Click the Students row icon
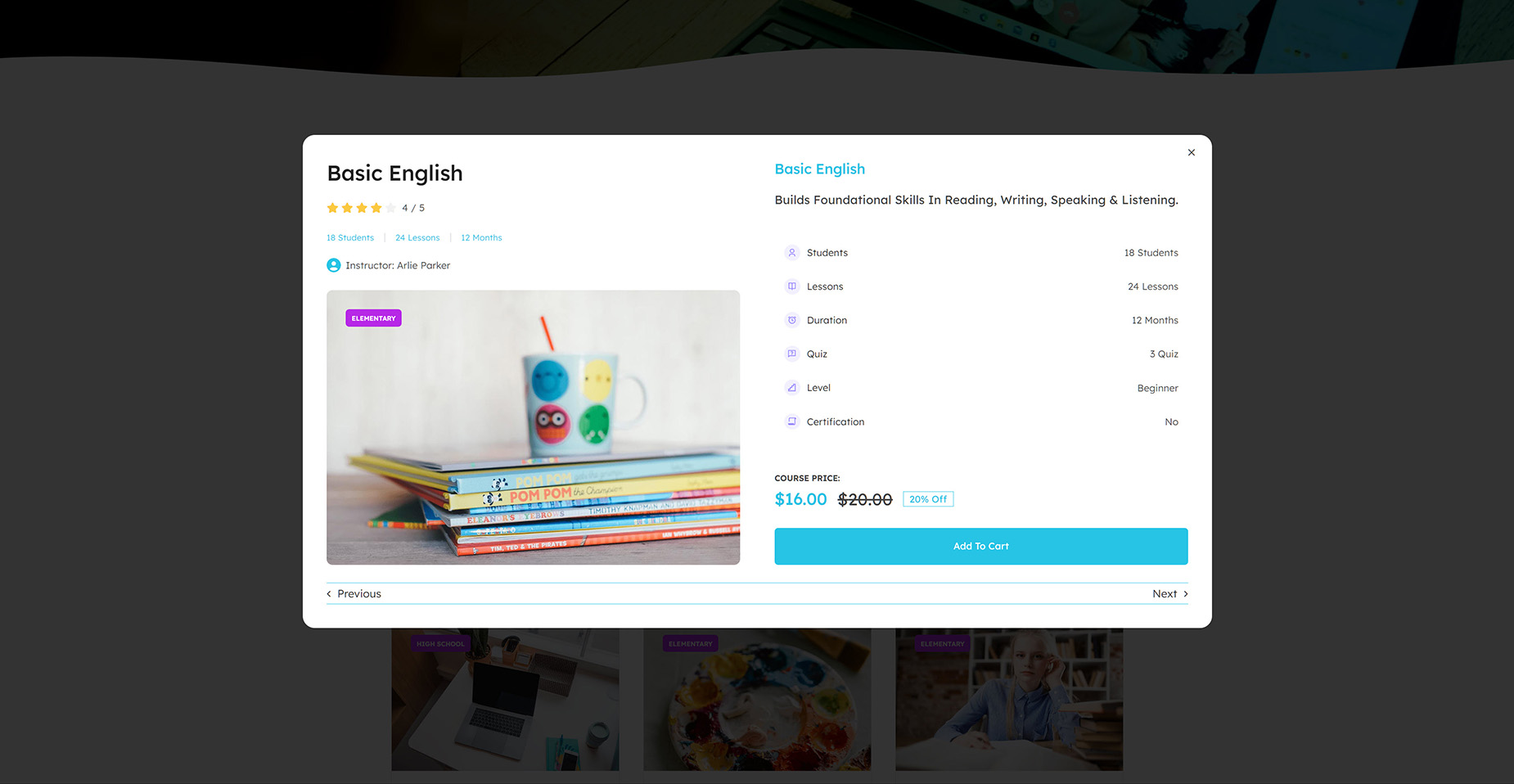1514x784 pixels. coord(791,253)
